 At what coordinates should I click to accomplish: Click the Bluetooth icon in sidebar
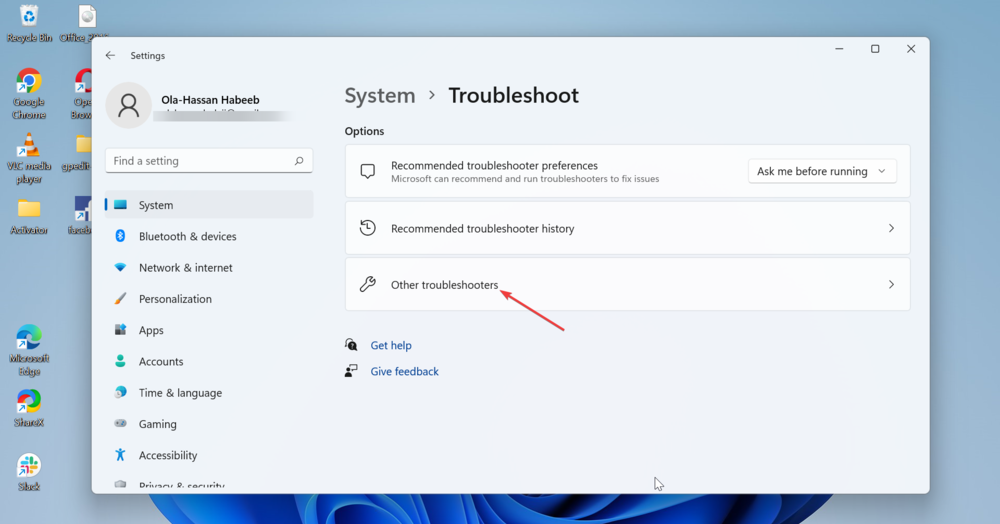(120, 236)
